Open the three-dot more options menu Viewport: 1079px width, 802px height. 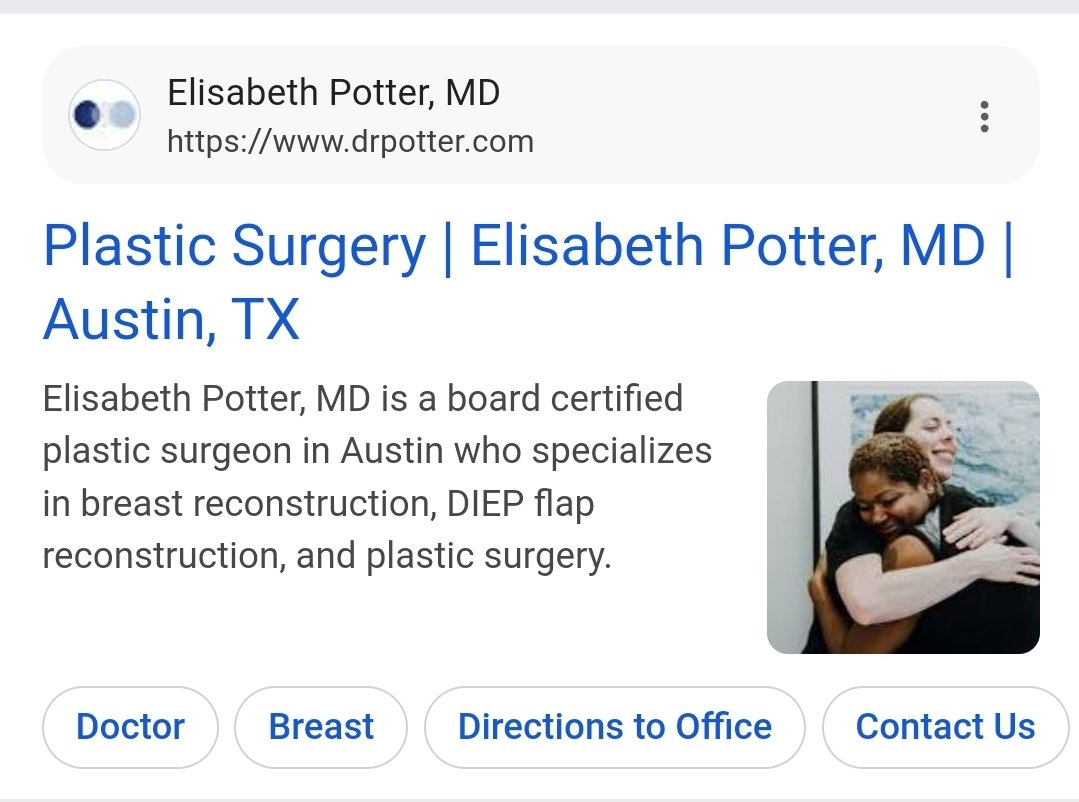pos(984,117)
